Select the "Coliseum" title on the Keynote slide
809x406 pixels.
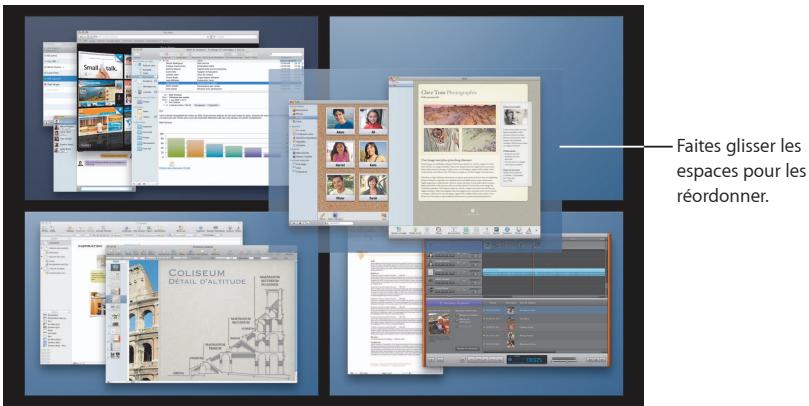pyautogui.click(x=197, y=272)
